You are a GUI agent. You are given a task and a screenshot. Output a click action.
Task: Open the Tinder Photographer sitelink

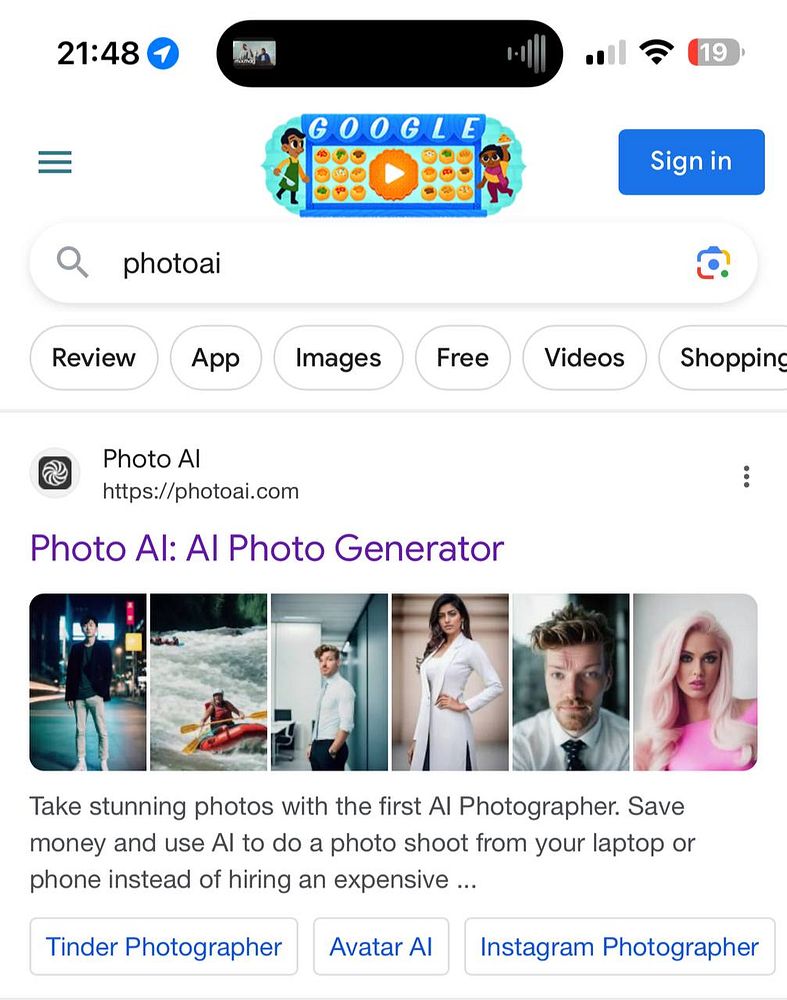click(x=164, y=946)
